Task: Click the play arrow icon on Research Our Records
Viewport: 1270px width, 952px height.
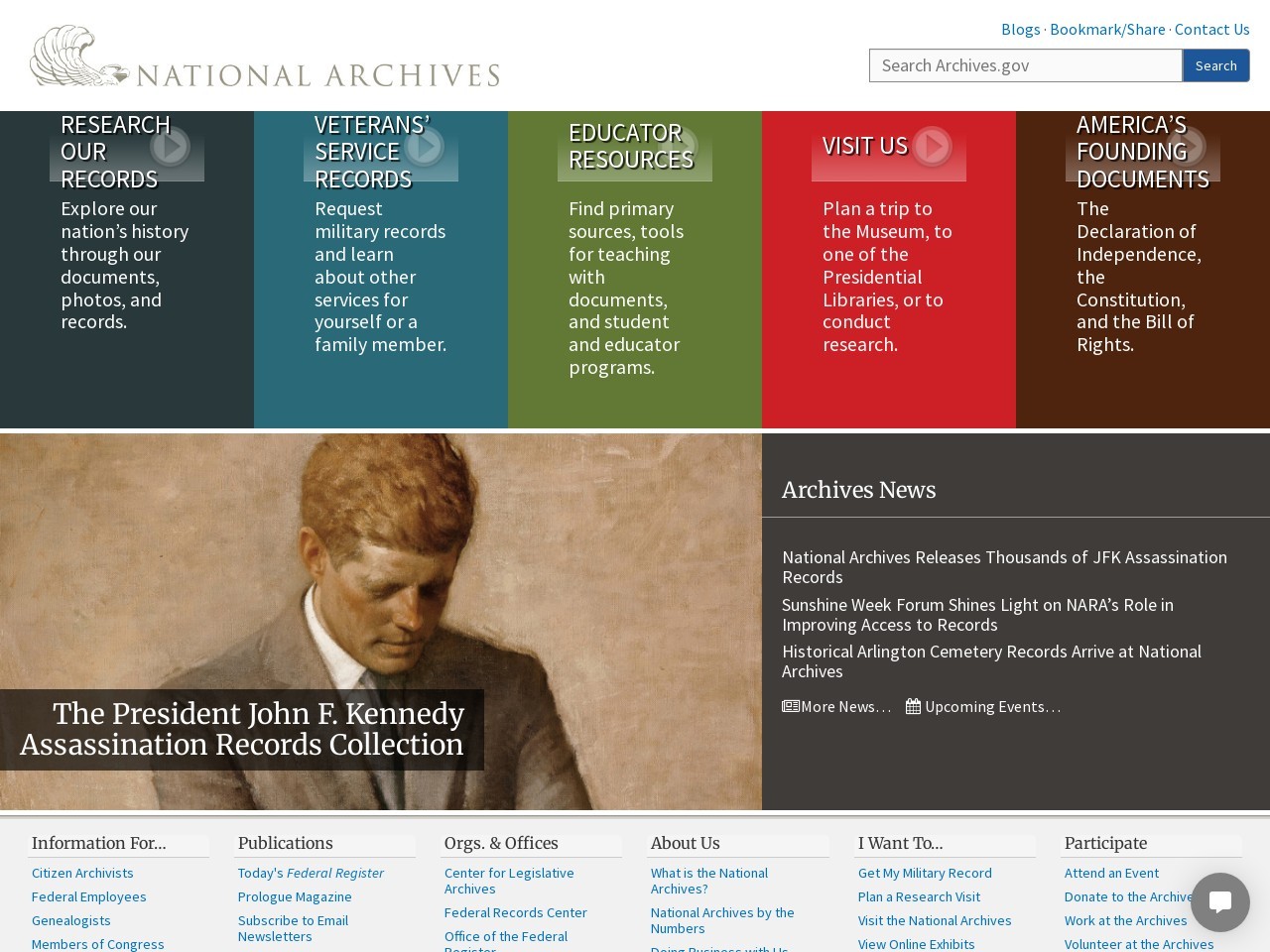Action: click(x=170, y=146)
